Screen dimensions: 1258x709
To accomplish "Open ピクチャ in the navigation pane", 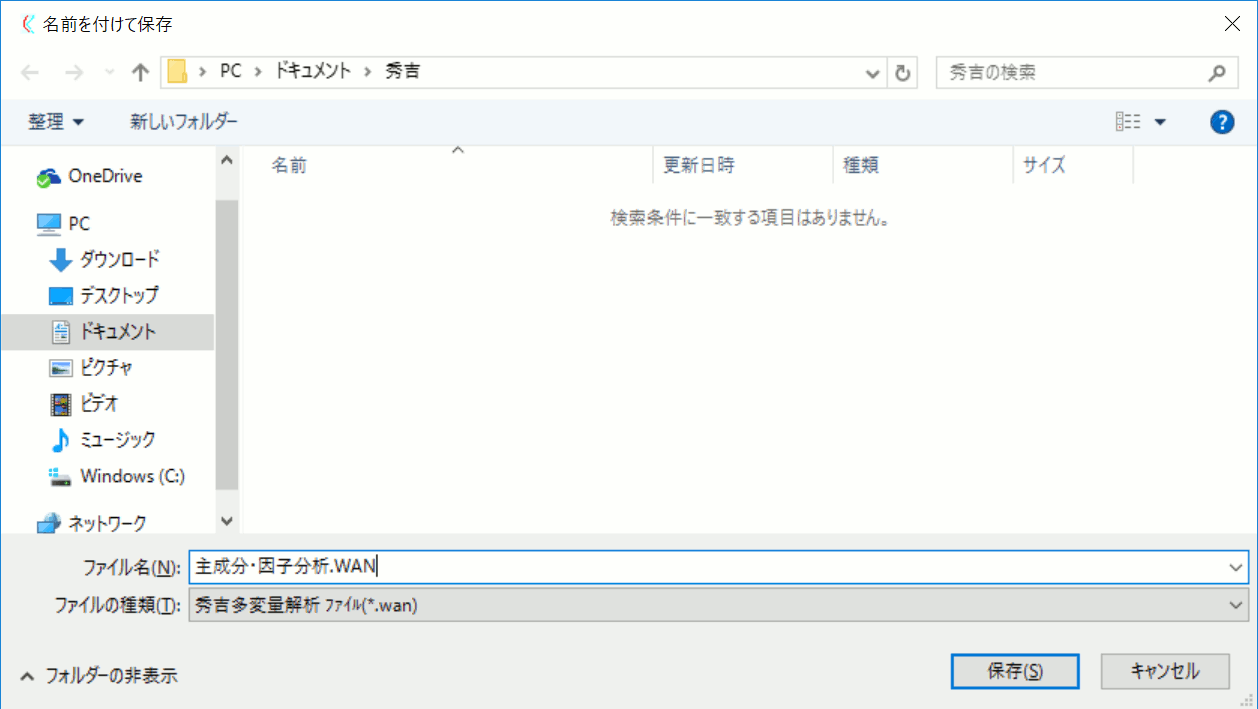I will (106, 368).
